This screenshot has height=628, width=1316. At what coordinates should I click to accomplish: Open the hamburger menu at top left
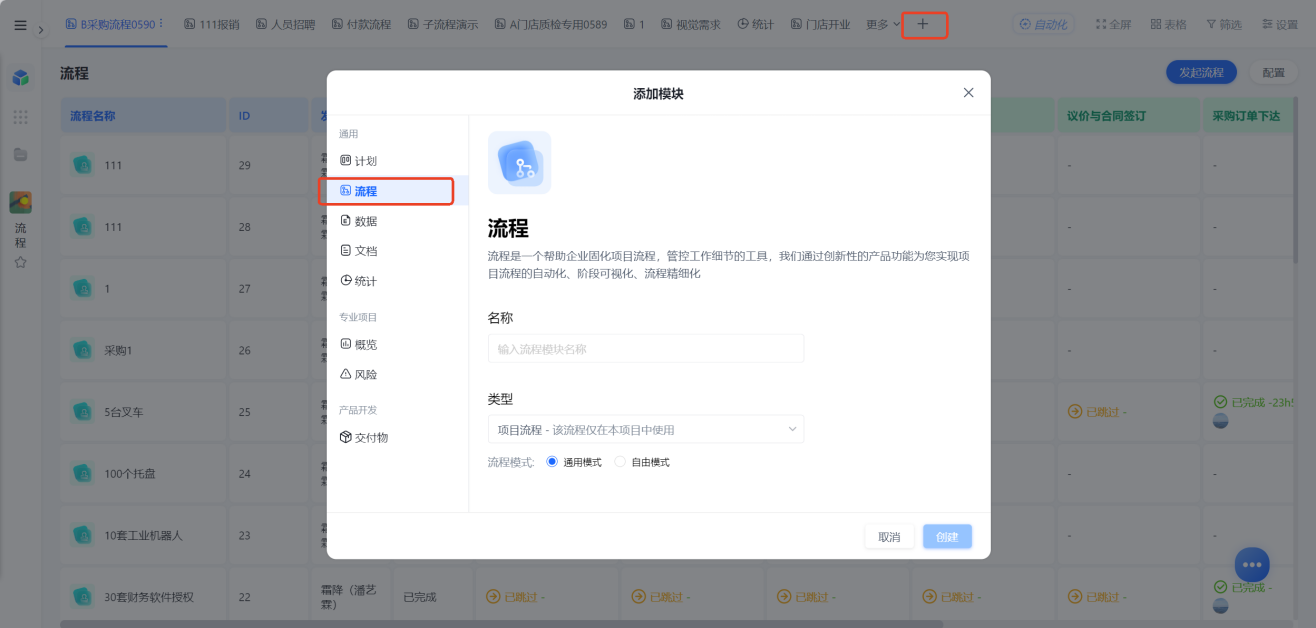pos(20,25)
